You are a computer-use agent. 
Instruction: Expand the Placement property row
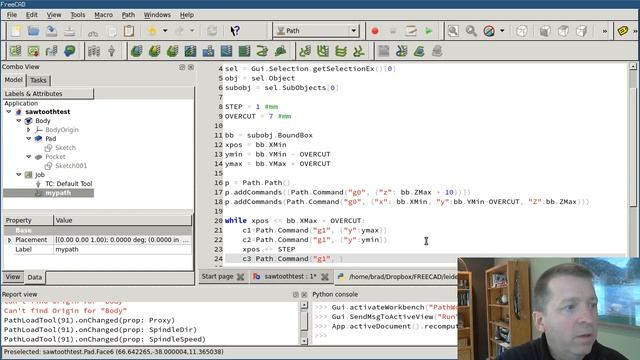coord(9,240)
